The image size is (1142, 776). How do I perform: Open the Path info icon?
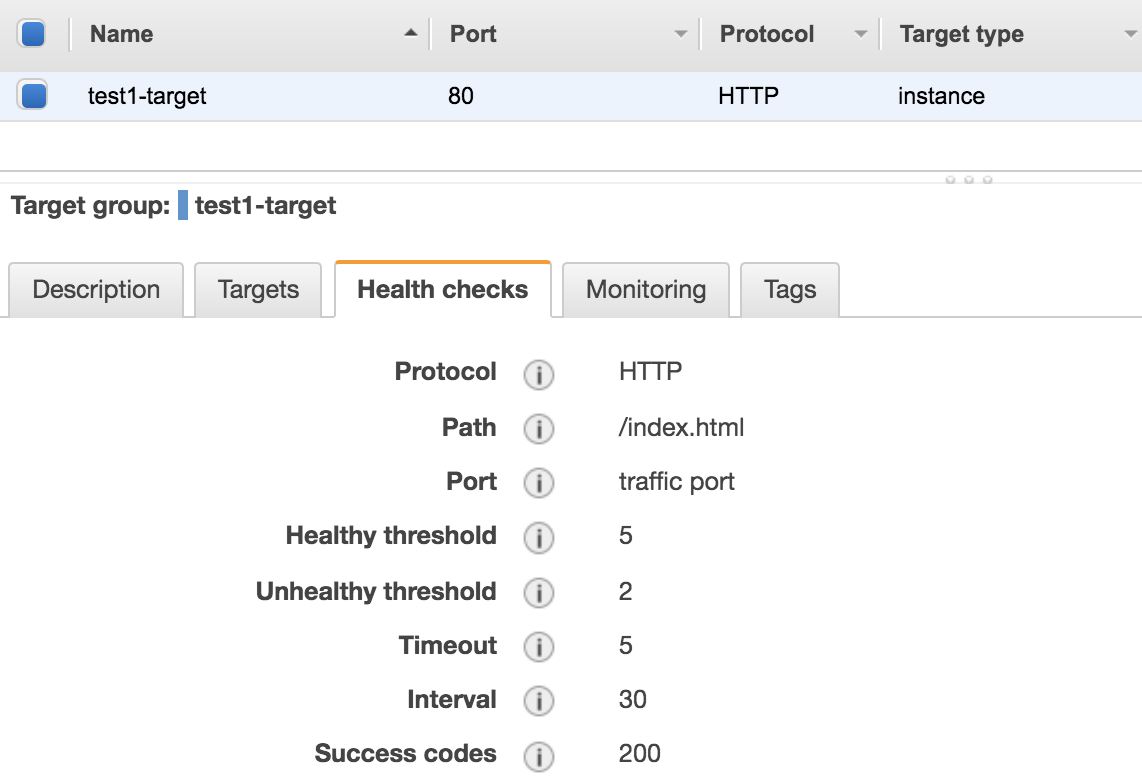tap(539, 428)
